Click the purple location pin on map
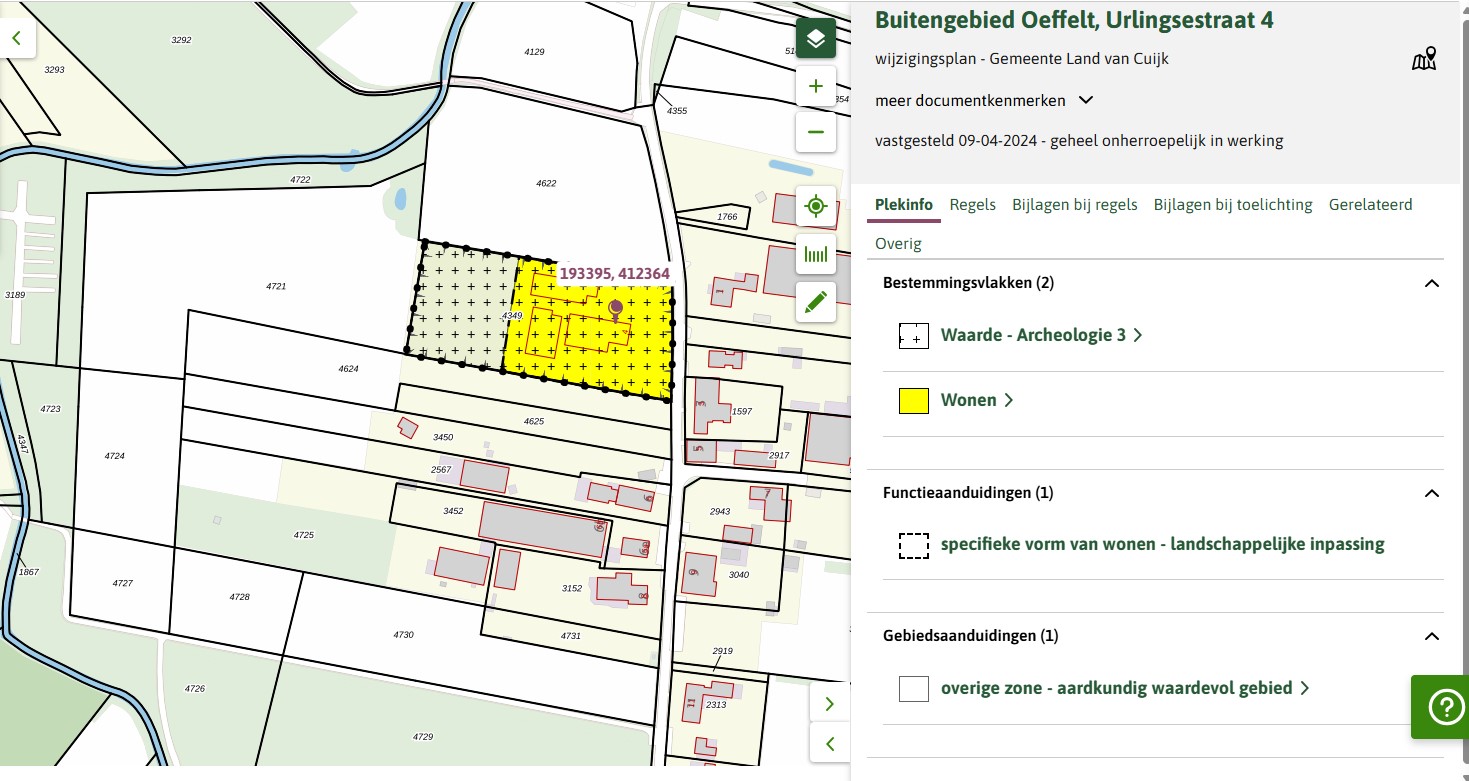The image size is (1469, 781). click(615, 308)
